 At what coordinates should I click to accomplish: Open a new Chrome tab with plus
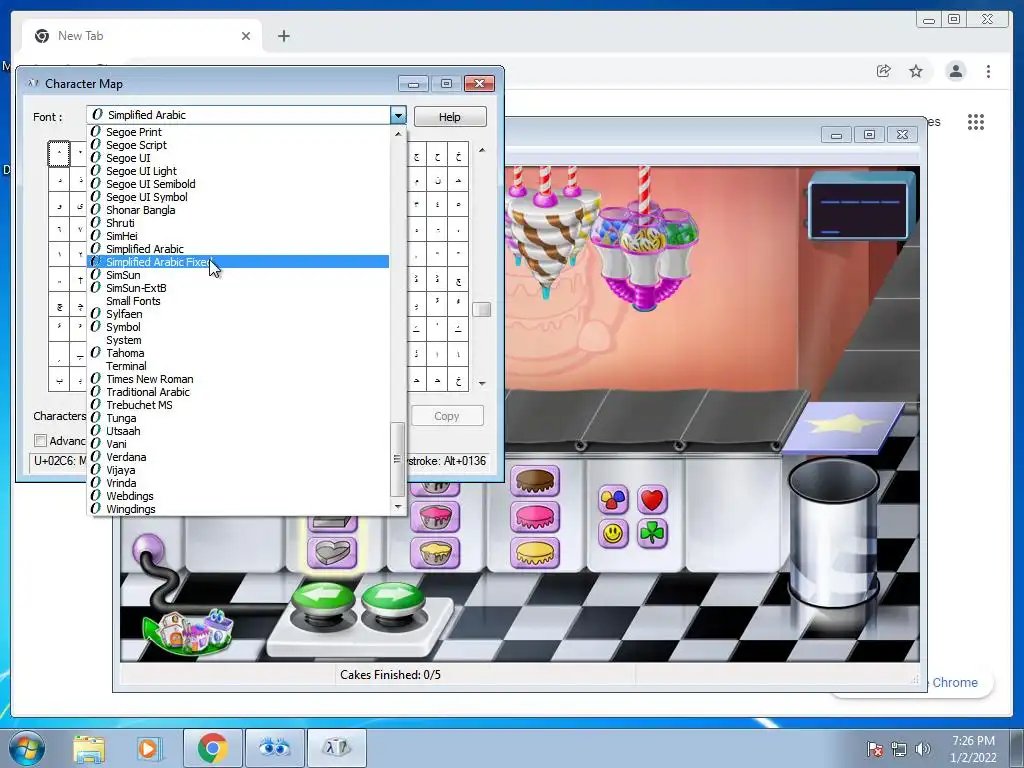tap(283, 36)
